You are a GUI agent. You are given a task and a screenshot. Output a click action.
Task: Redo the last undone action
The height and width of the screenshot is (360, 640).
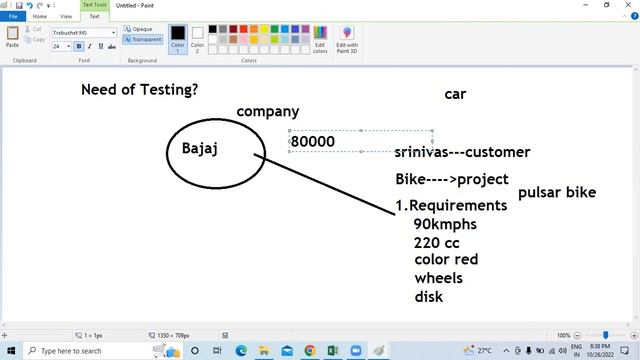(x=40, y=5)
